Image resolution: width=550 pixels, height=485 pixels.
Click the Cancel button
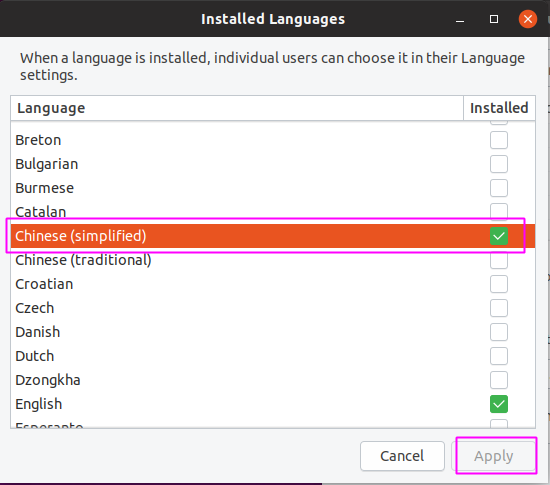402,456
